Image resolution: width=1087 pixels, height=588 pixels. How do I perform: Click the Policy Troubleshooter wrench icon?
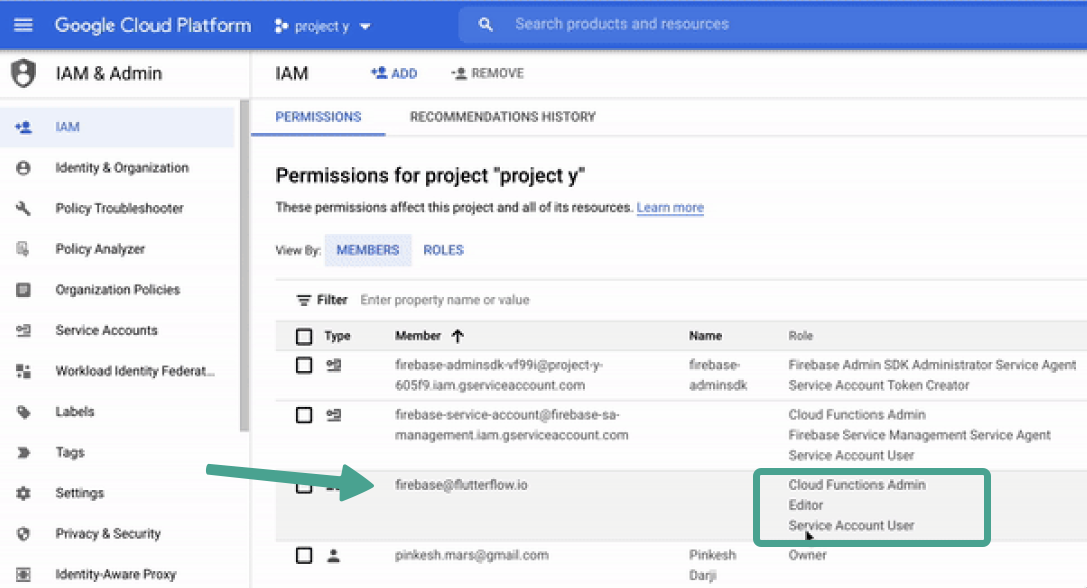(23, 208)
